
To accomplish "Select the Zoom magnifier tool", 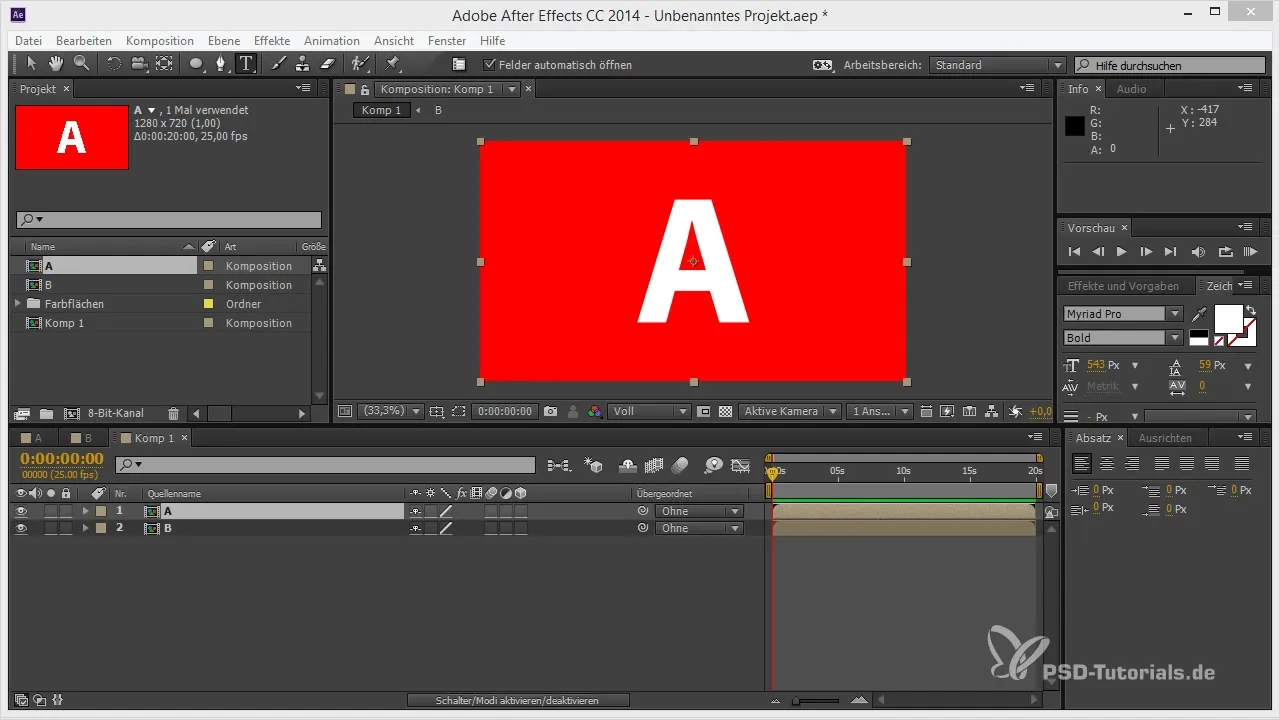I will pos(81,64).
